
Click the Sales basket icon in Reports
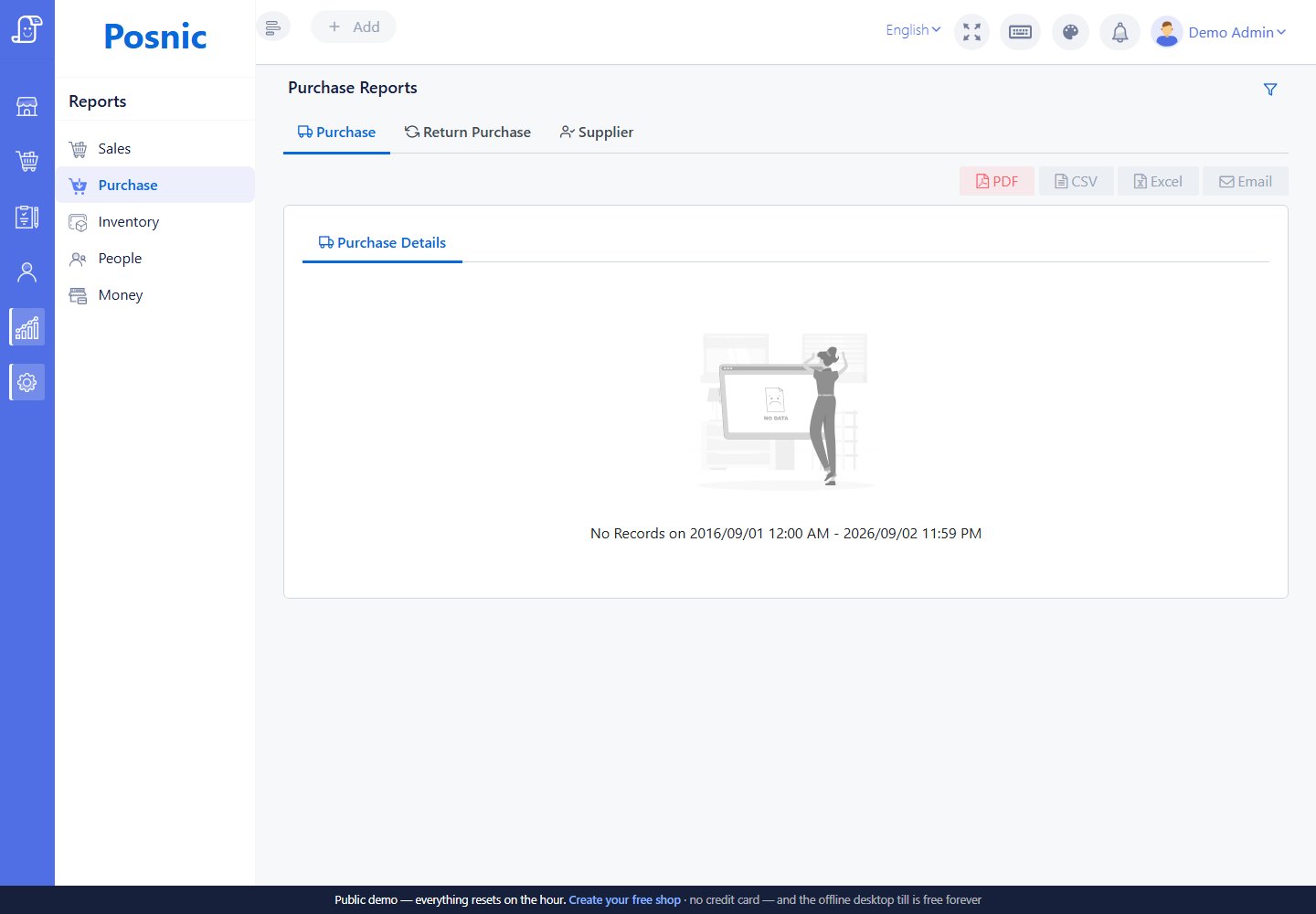pos(79,149)
